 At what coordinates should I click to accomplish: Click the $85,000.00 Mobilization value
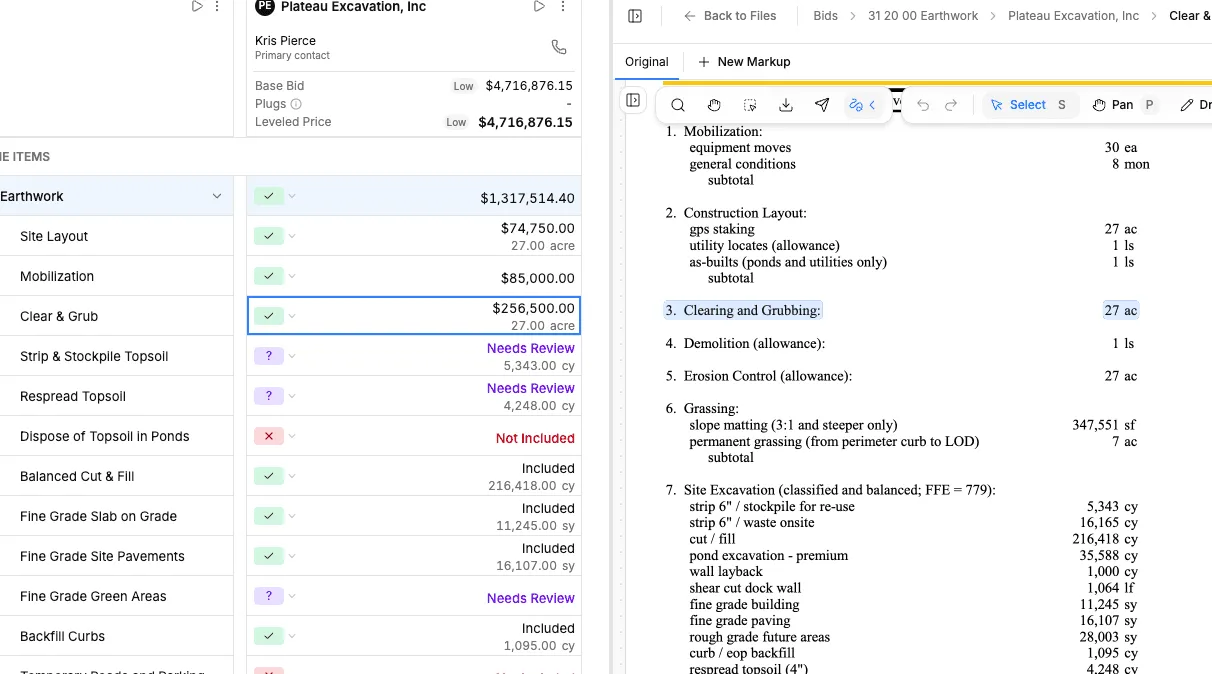(538, 278)
